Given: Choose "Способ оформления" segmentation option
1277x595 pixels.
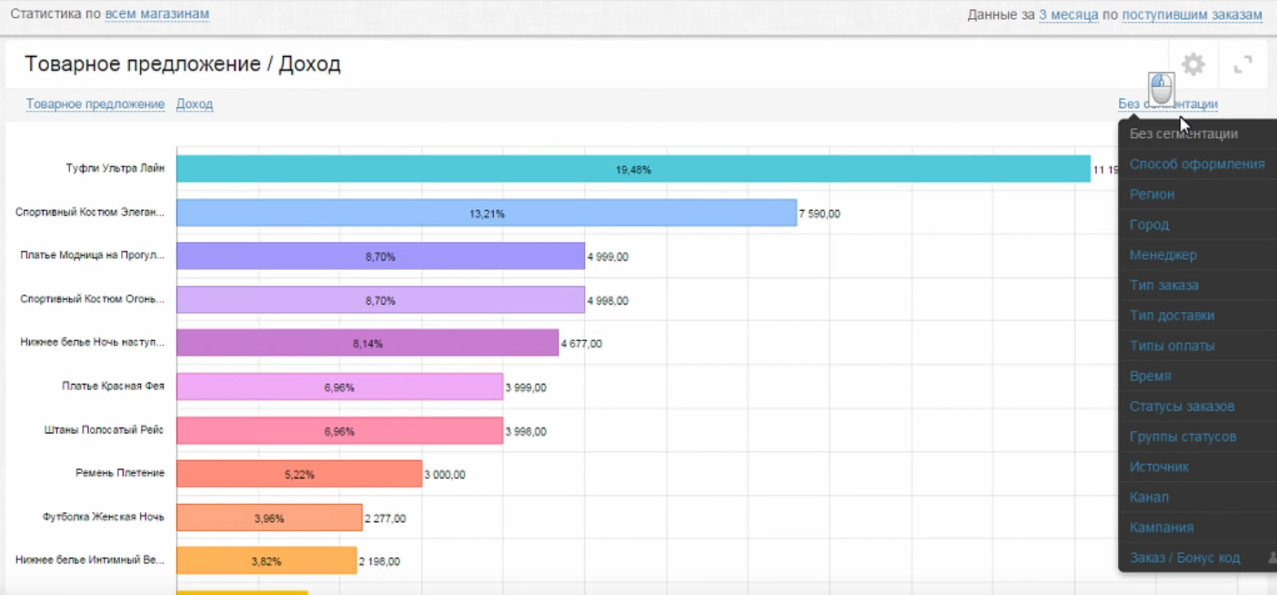Looking at the screenshot, I should [x=1196, y=164].
